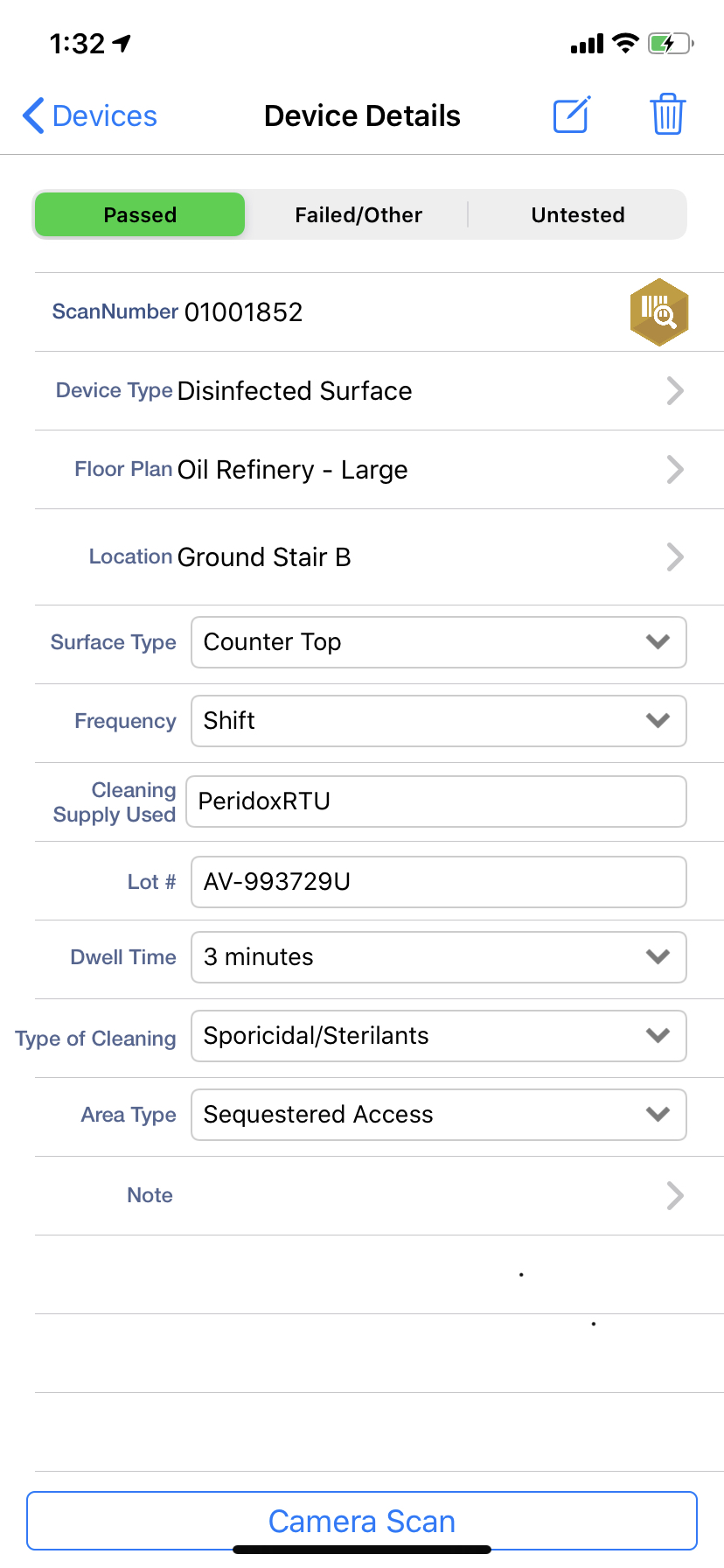Select the Passed status segment
The width and height of the screenshot is (724, 1568).
point(140,215)
